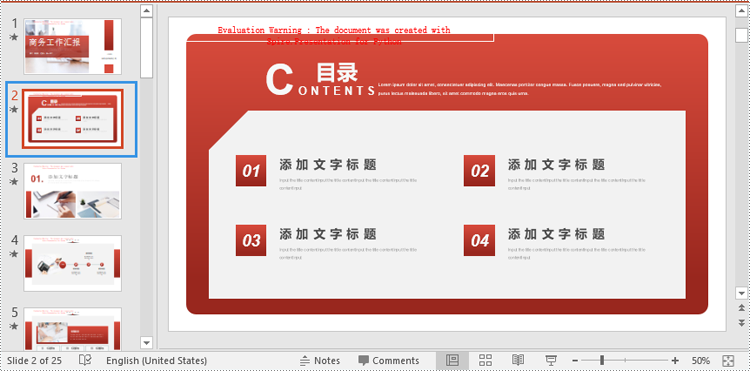Click the animation star under slide 2
The image size is (750, 371).
[14, 109]
